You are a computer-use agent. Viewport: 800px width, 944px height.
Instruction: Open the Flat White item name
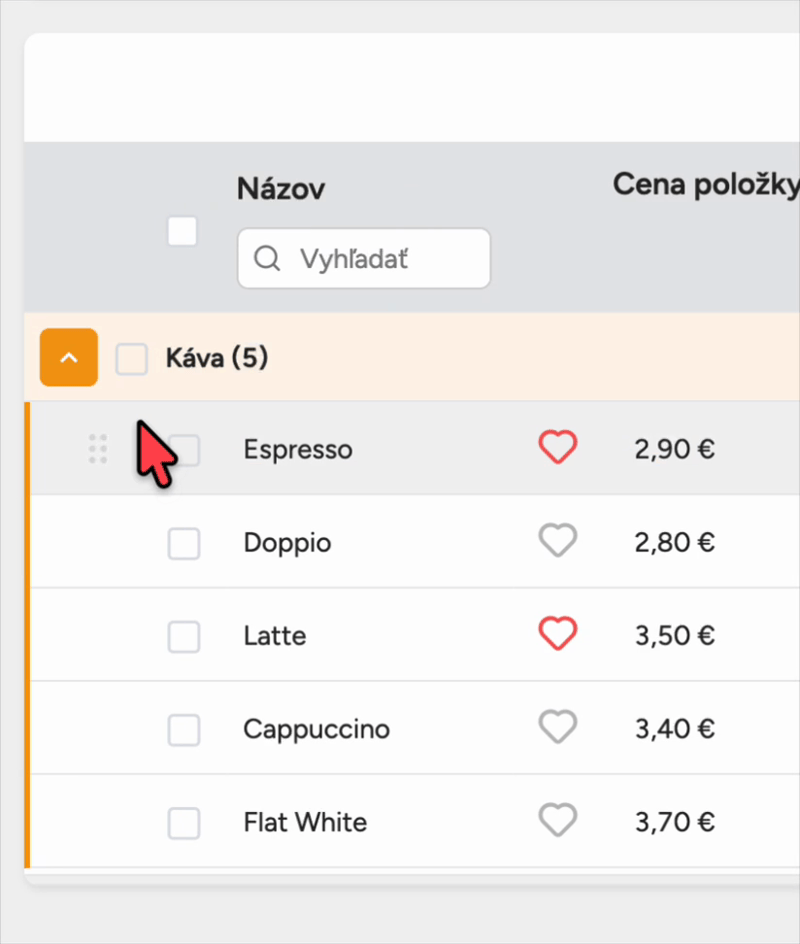point(305,822)
